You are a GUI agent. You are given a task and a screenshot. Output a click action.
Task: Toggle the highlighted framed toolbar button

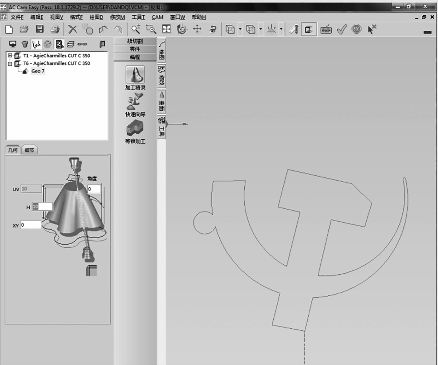[309, 29]
